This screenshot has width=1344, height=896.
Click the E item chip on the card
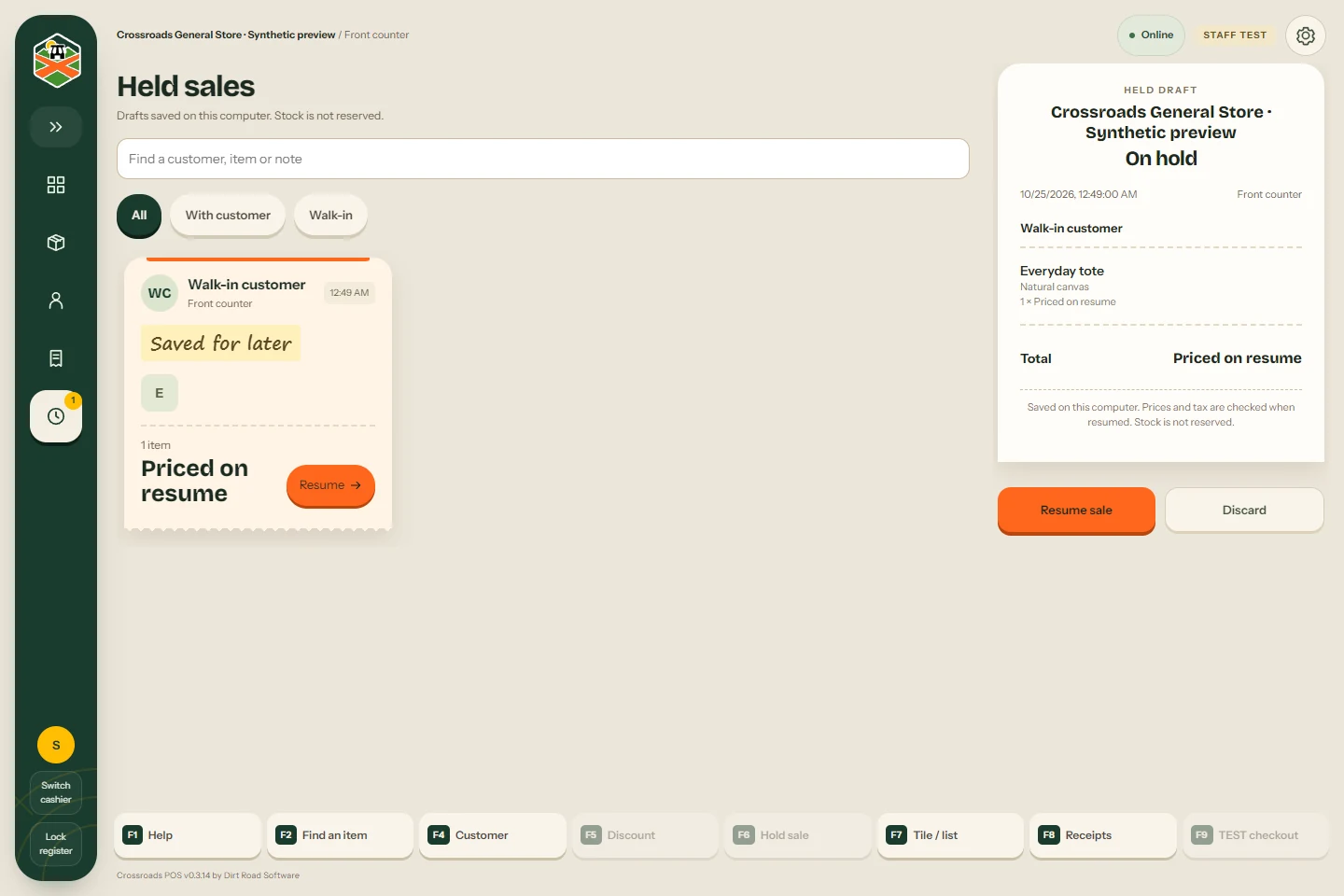[x=160, y=393]
